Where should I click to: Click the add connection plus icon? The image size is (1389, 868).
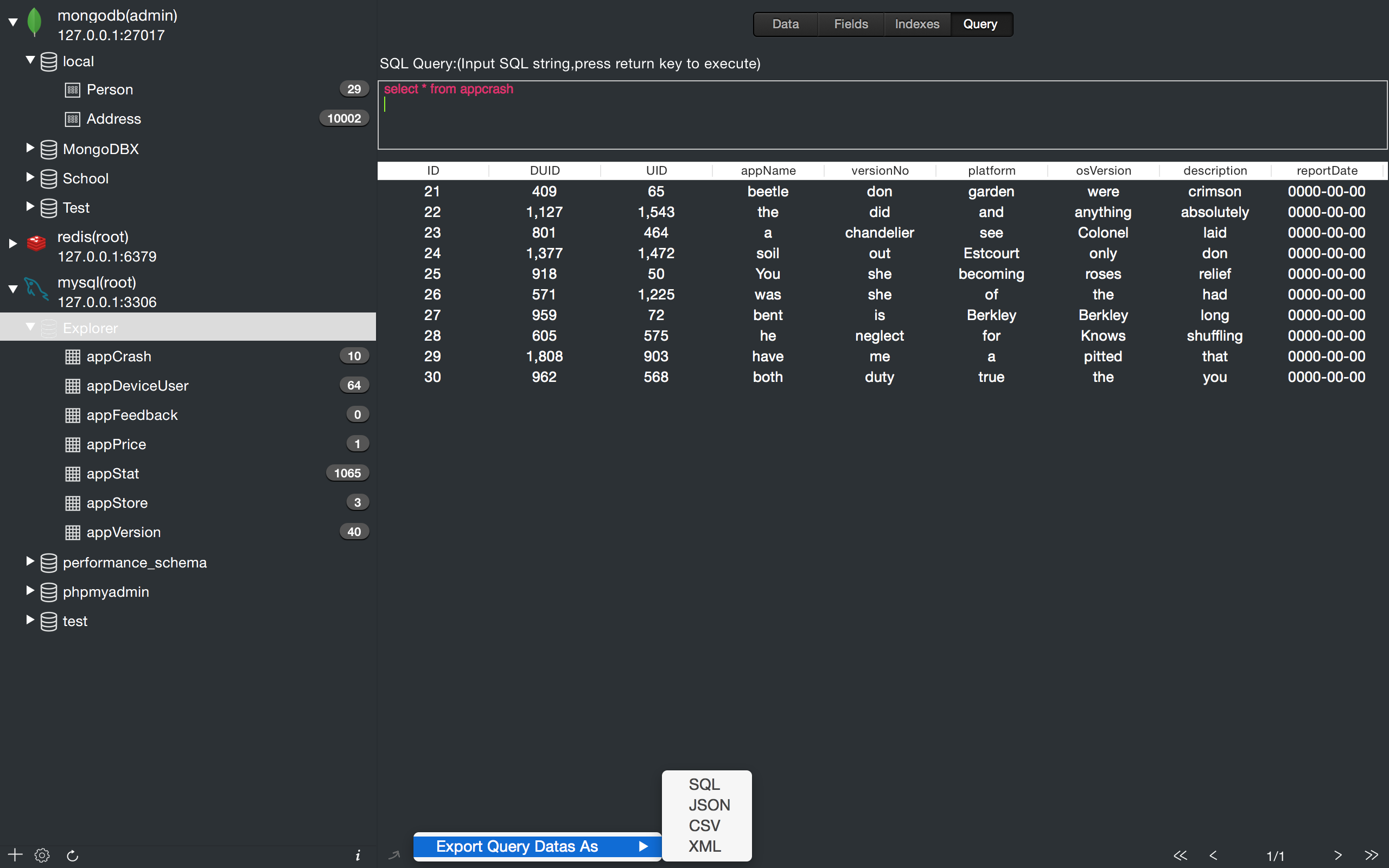click(15, 855)
